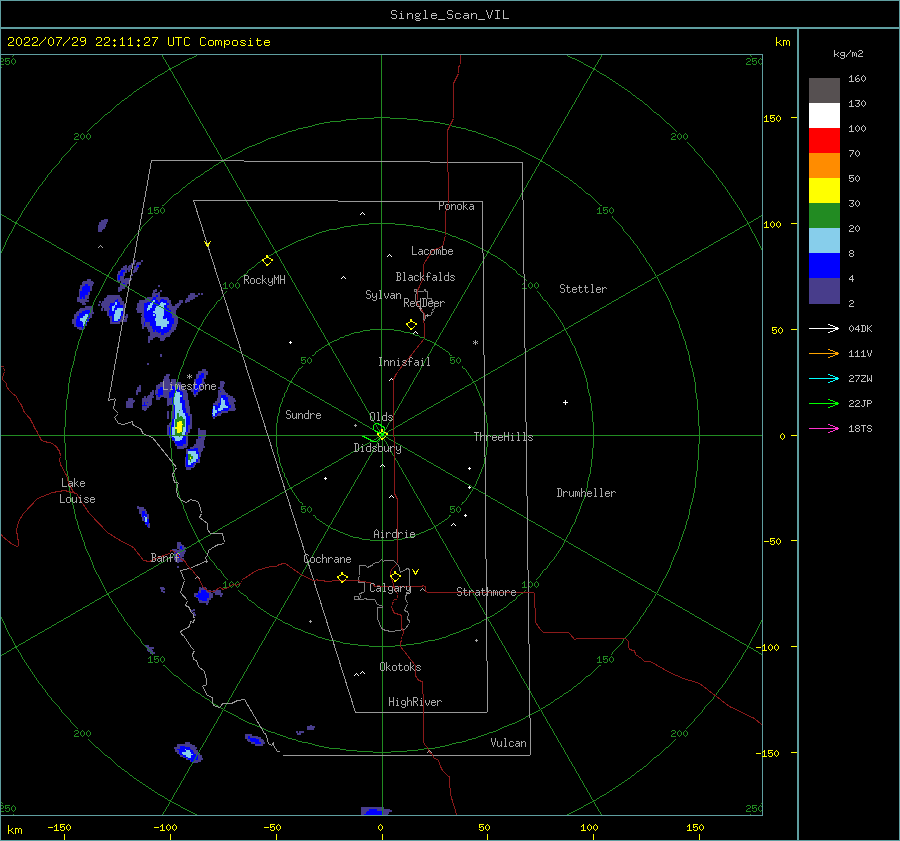Click the Single_Scan_VIL title

point(449,15)
